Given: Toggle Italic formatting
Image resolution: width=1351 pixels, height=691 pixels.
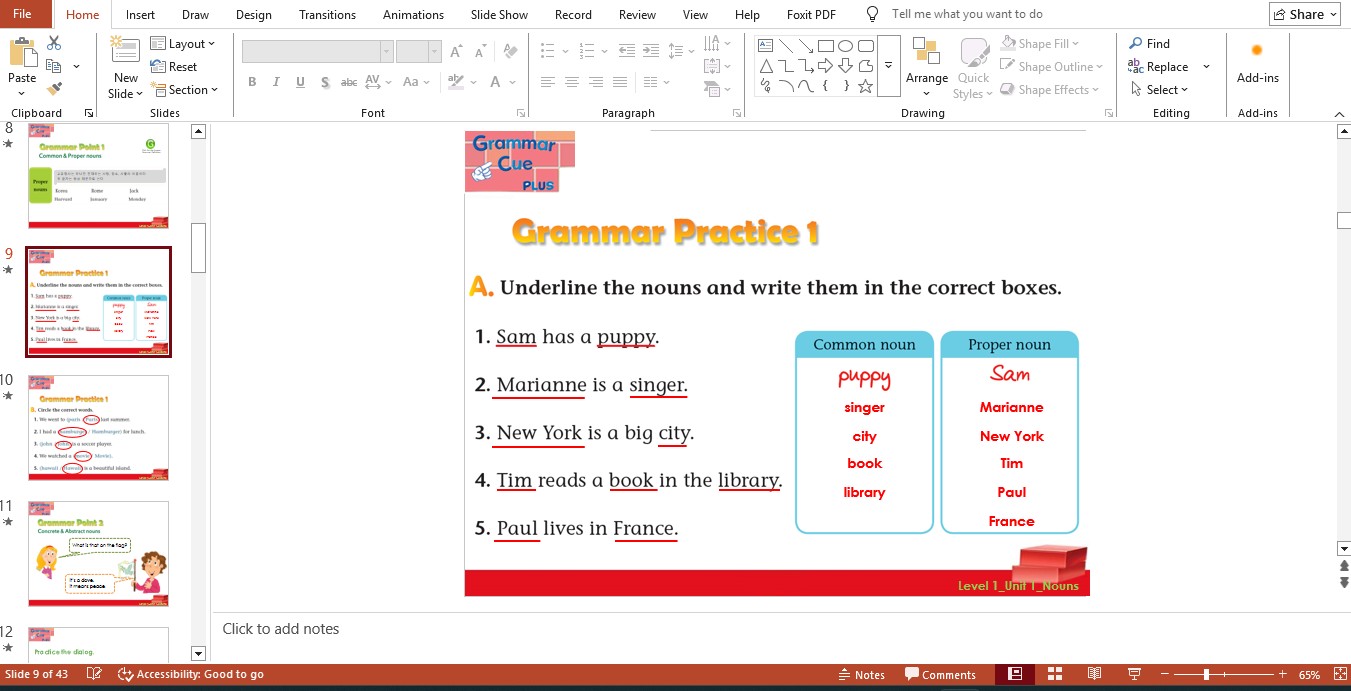Looking at the screenshot, I should click(x=276, y=83).
